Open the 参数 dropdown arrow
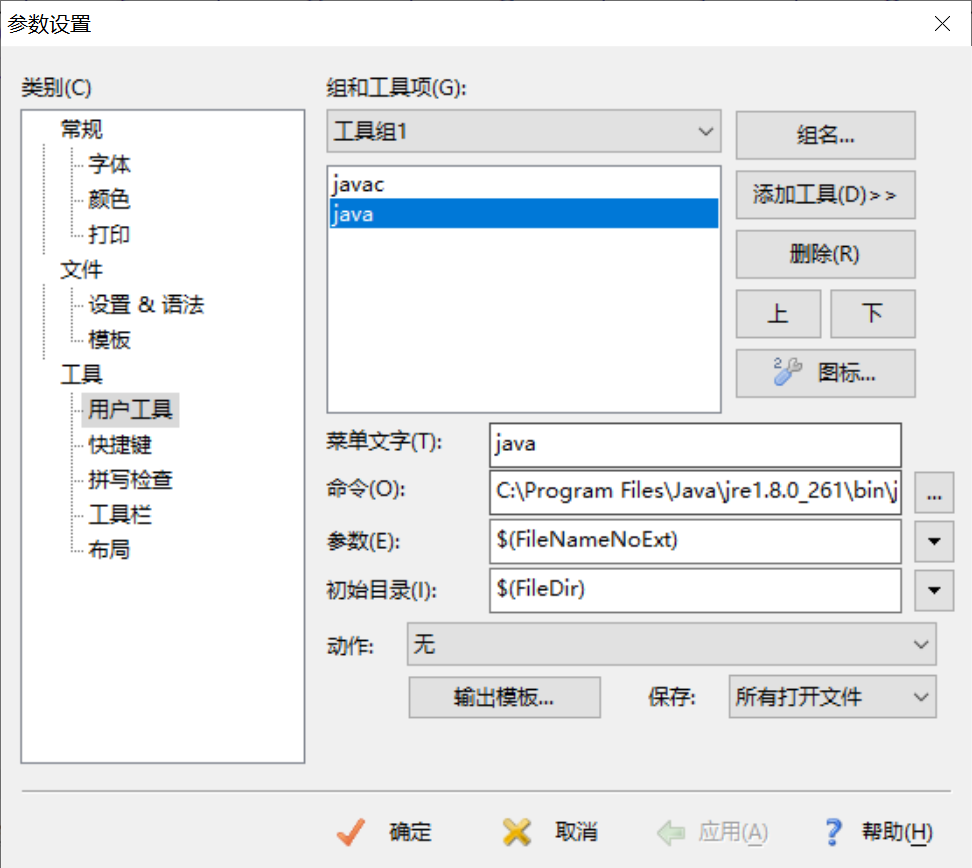This screenshot has height=868, width=972. point(934,541)
